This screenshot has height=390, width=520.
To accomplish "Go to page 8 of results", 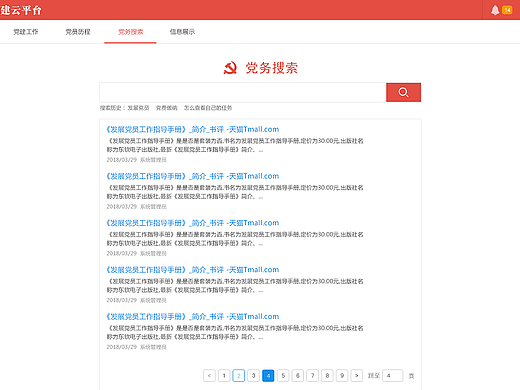I will tap(327, 376).
